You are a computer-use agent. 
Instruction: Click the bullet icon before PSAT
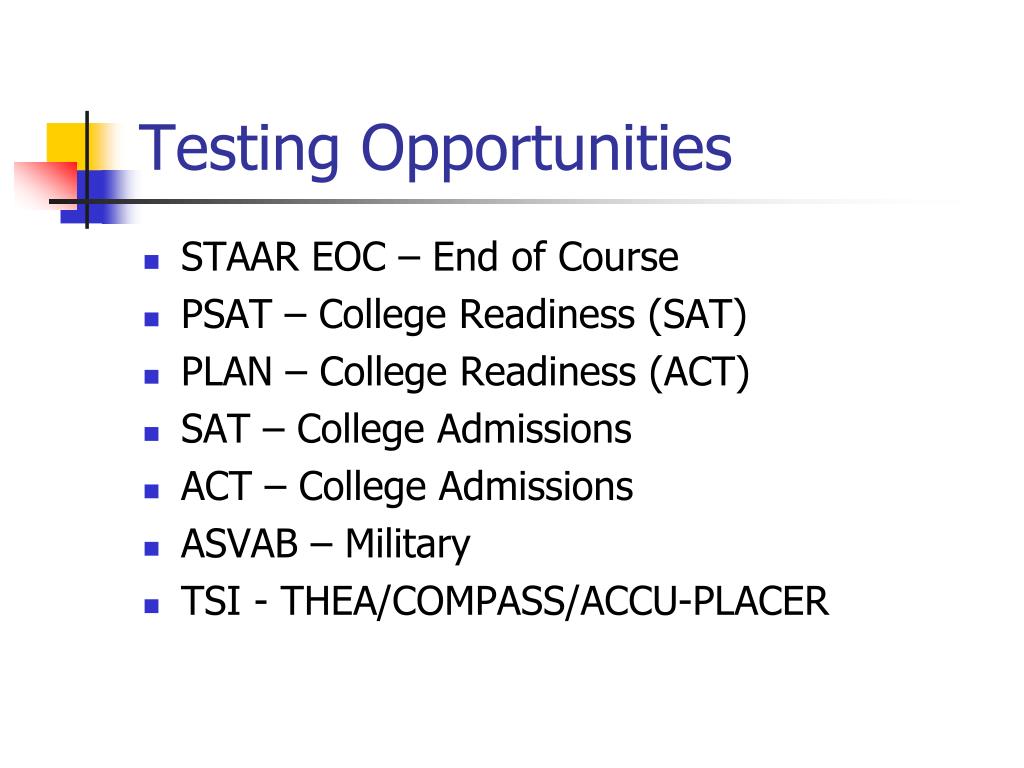coord(152,319)
